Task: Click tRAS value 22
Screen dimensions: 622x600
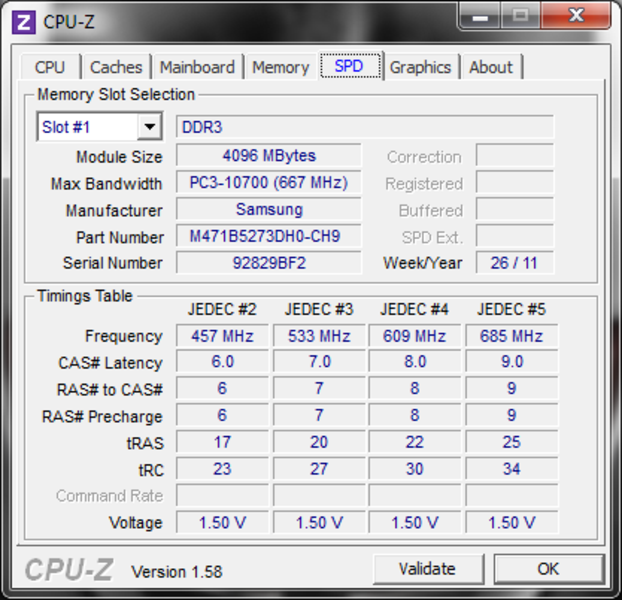Action: [x=415, y=442]
